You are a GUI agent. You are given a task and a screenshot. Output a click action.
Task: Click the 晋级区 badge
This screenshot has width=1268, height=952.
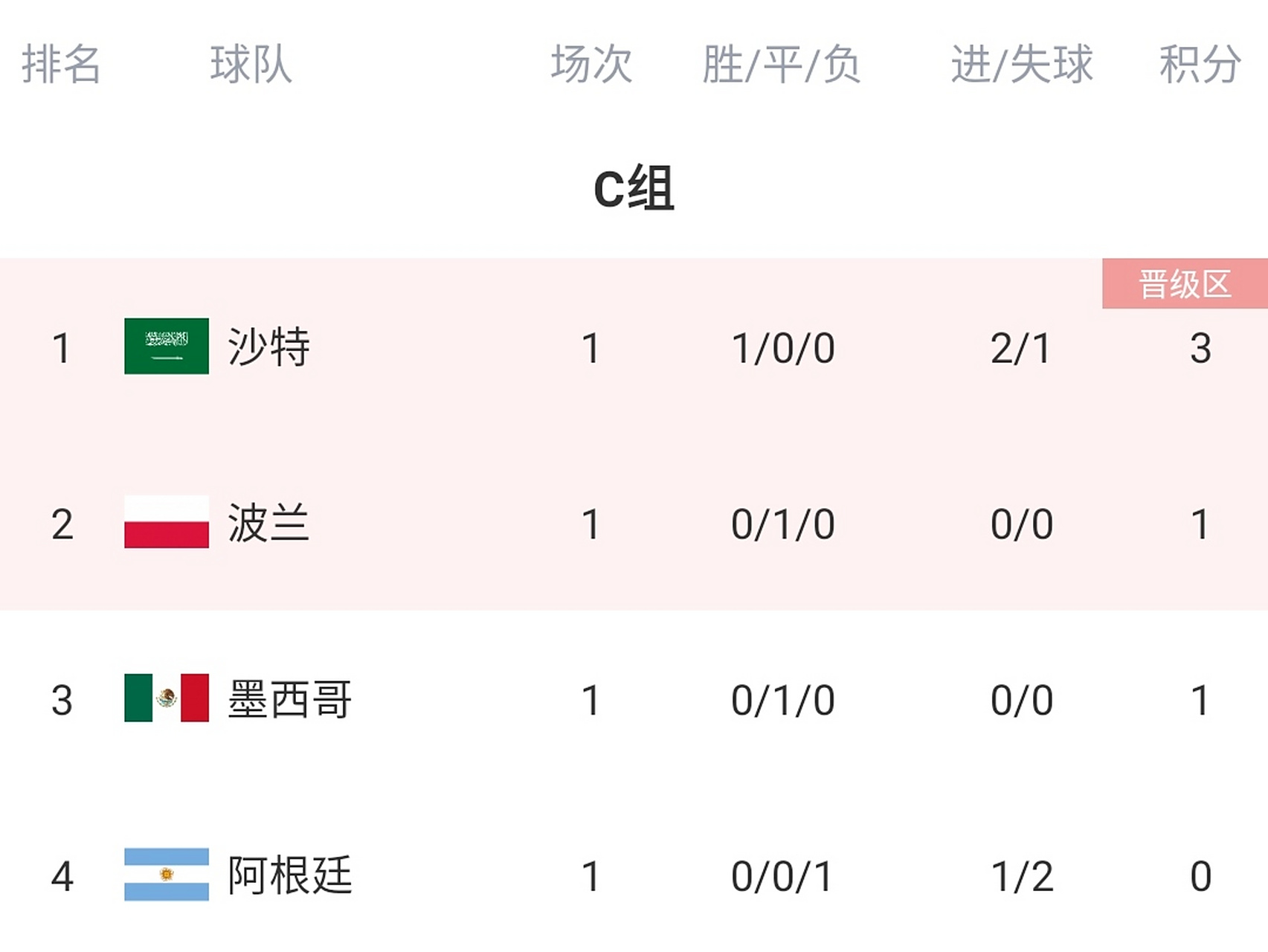[1184, 284]
